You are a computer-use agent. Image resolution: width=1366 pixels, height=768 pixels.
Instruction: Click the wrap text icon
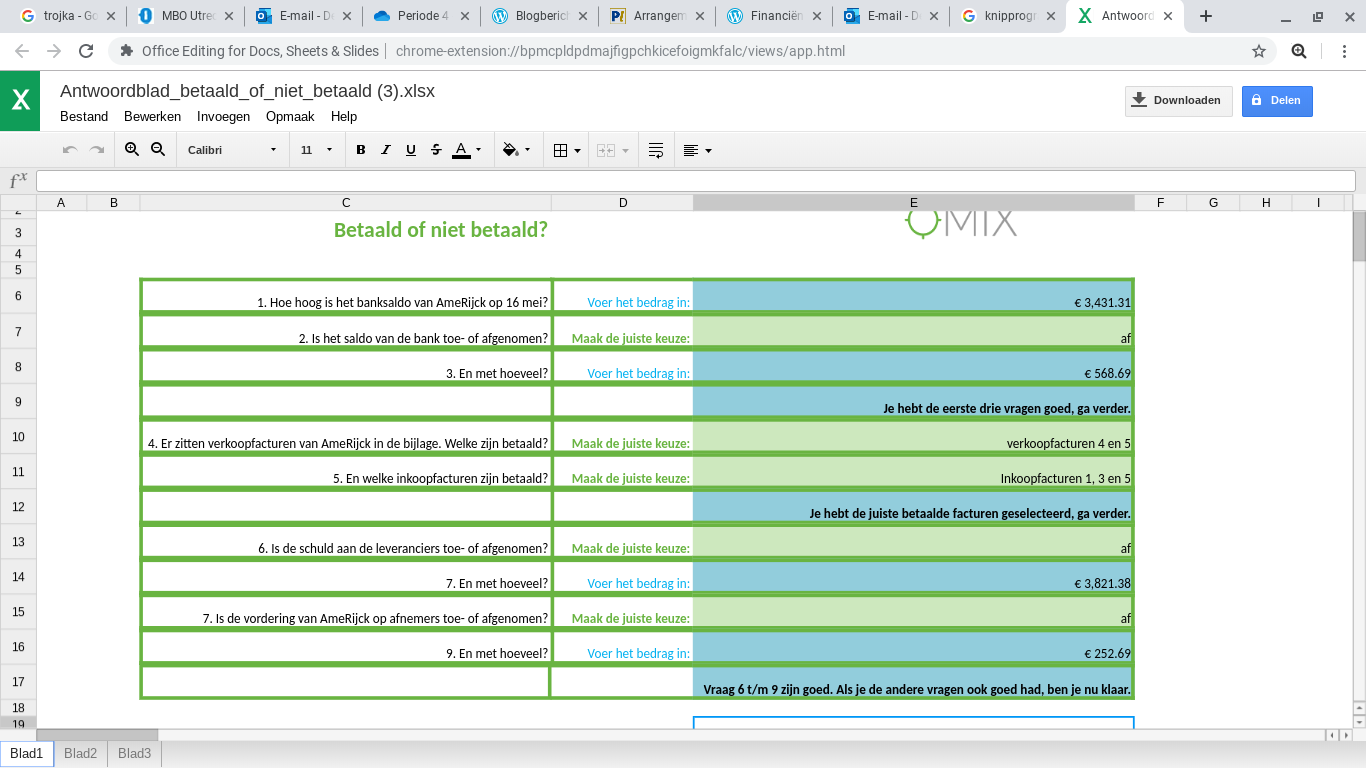click(x=656, y=150)
